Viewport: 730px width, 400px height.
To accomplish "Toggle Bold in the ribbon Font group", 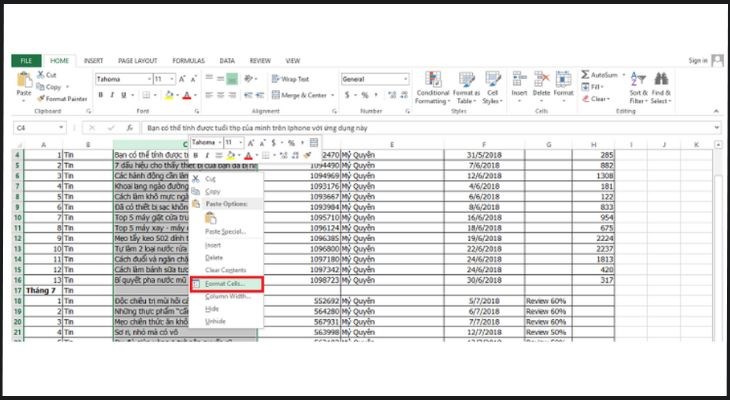I will pyautogui.click(x=100, y=96).
